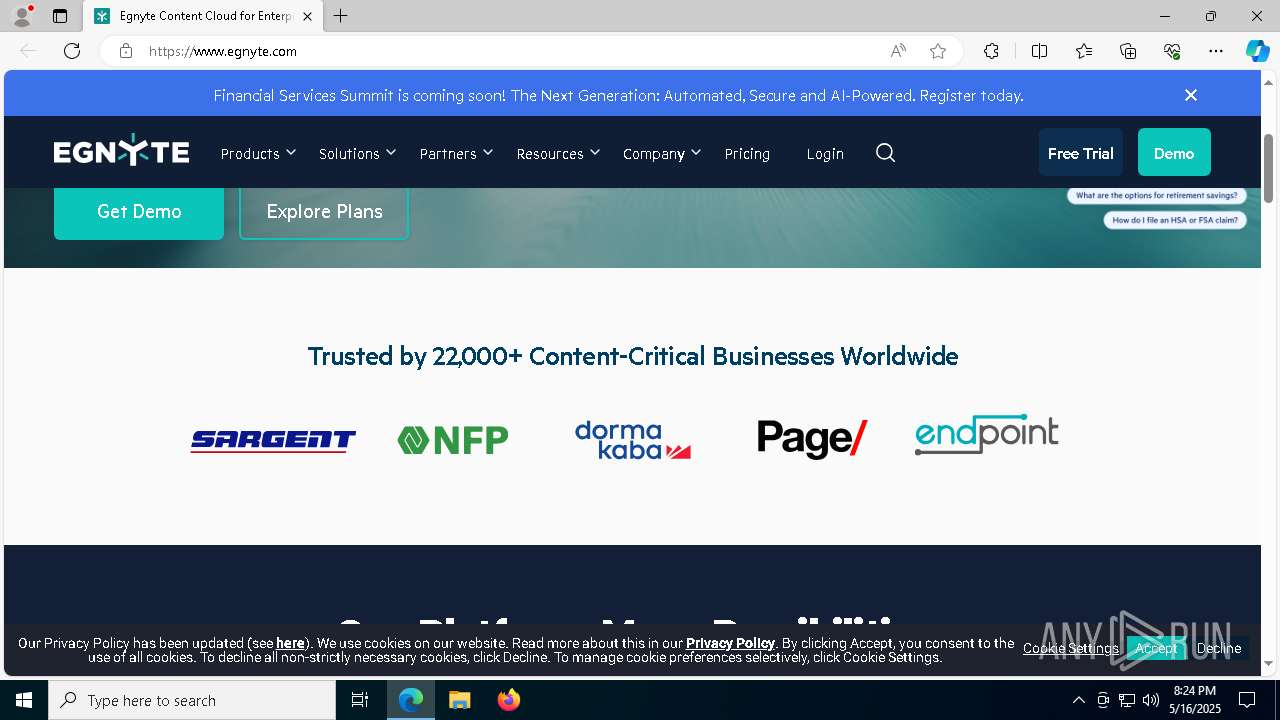The image size is (1280, 720).
Task: Open the Pricing page link
Action: point(747,153)
